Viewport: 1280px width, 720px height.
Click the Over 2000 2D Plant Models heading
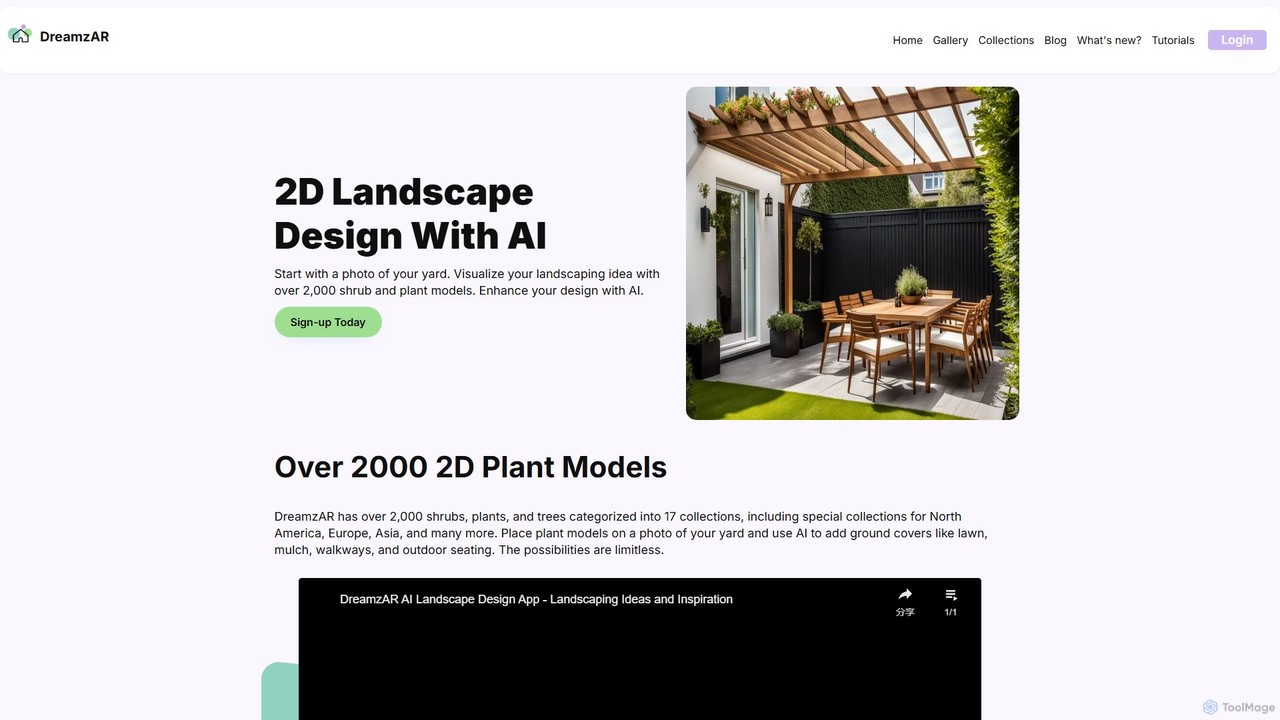click(470, 467)
